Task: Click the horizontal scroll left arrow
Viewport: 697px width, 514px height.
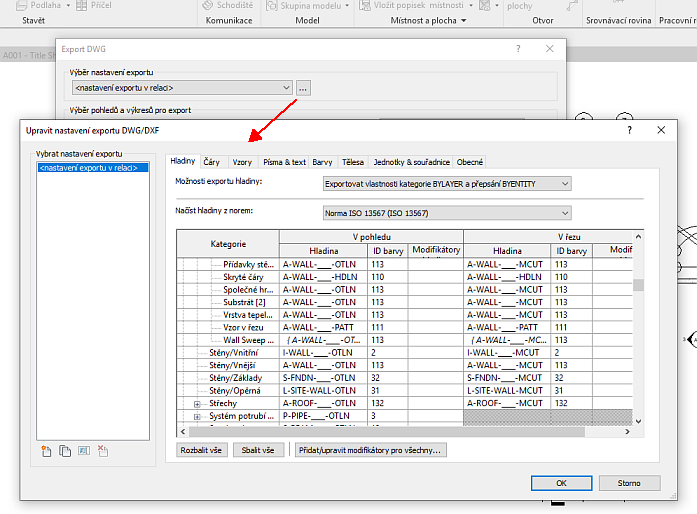Action: tap(183, 431)
